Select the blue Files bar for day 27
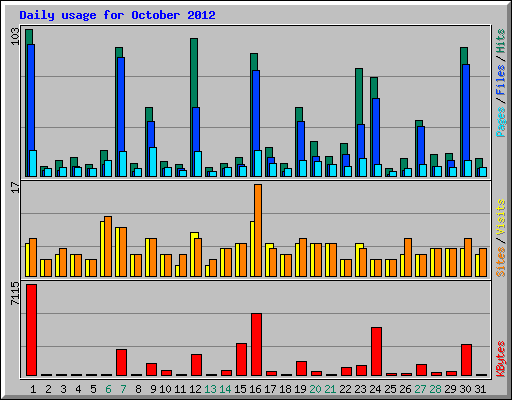 421,145
